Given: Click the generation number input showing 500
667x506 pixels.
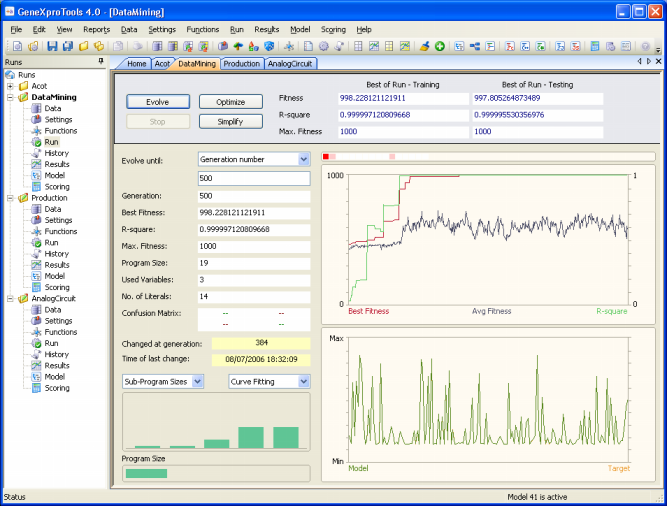Looking at the screenshot, I should [x=254, y=178].
